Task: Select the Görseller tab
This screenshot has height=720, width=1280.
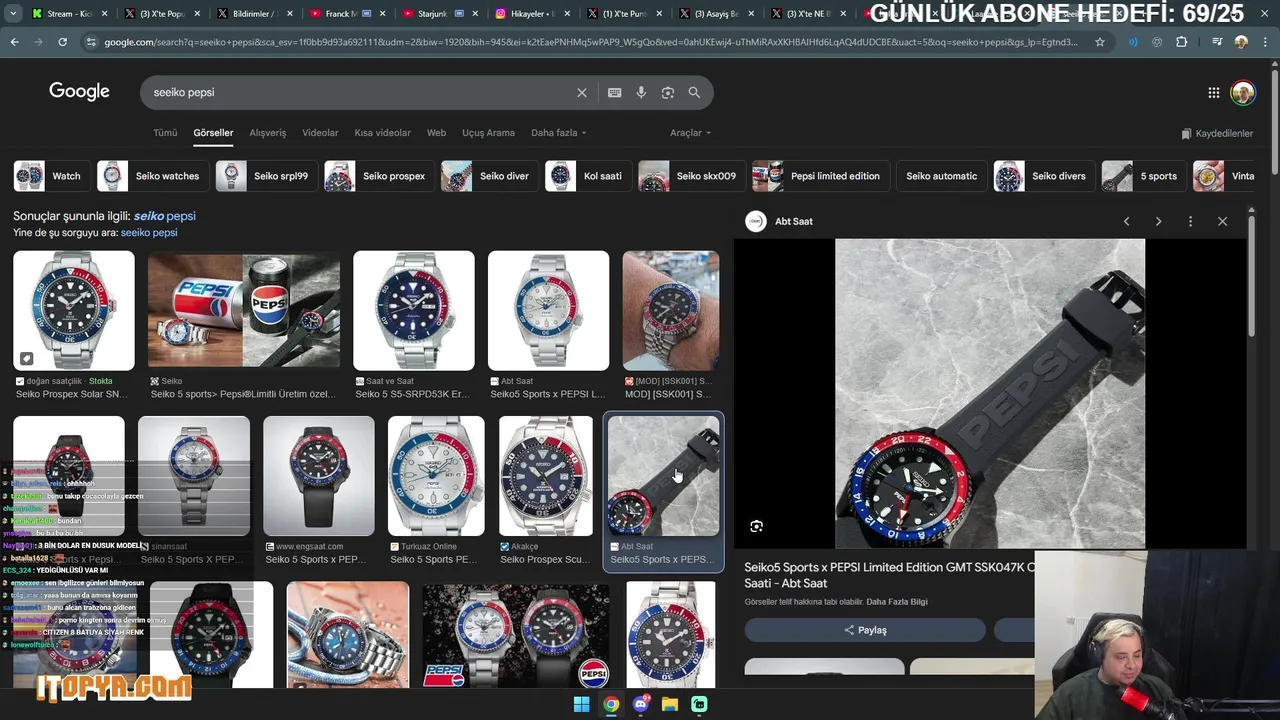Action: tap(213, 133)
